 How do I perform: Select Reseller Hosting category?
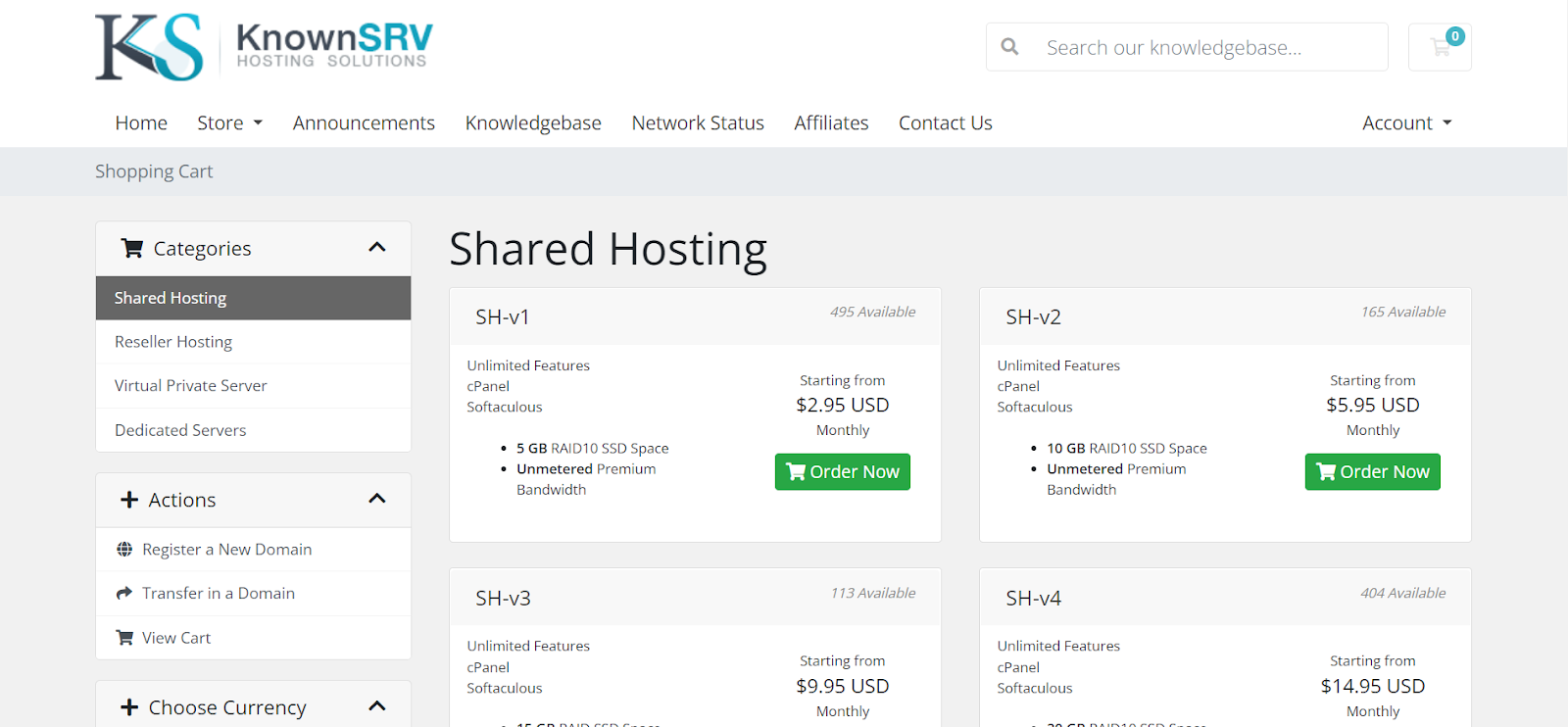253,342
